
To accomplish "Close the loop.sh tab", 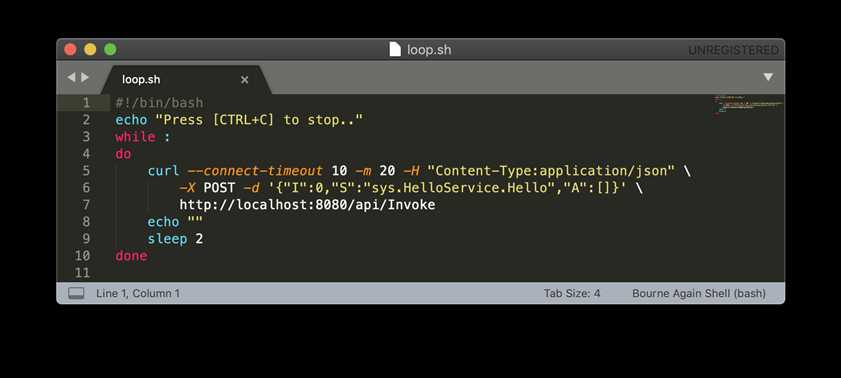I will click(245, 80).
